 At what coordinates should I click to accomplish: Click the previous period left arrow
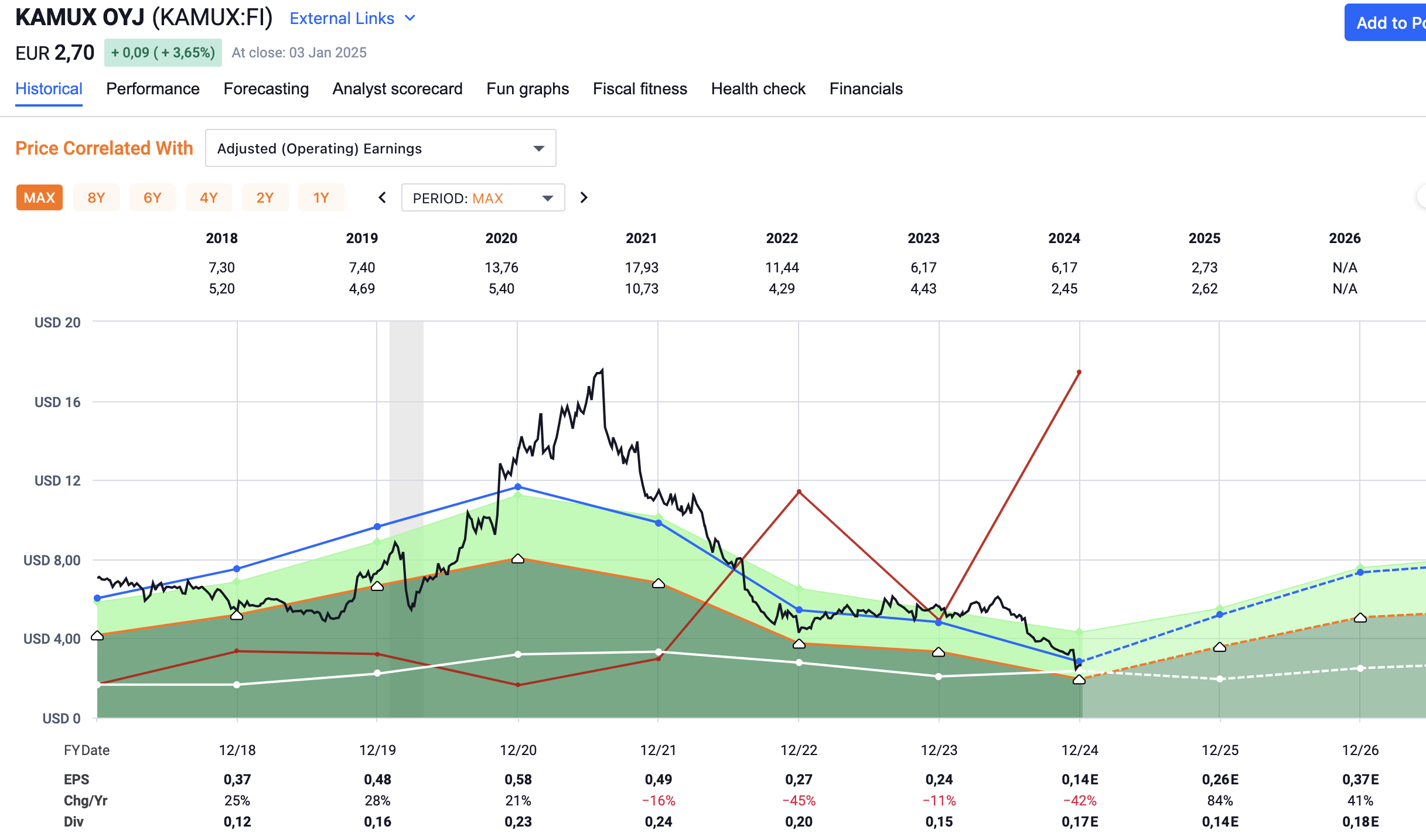(x=382, y=197)
